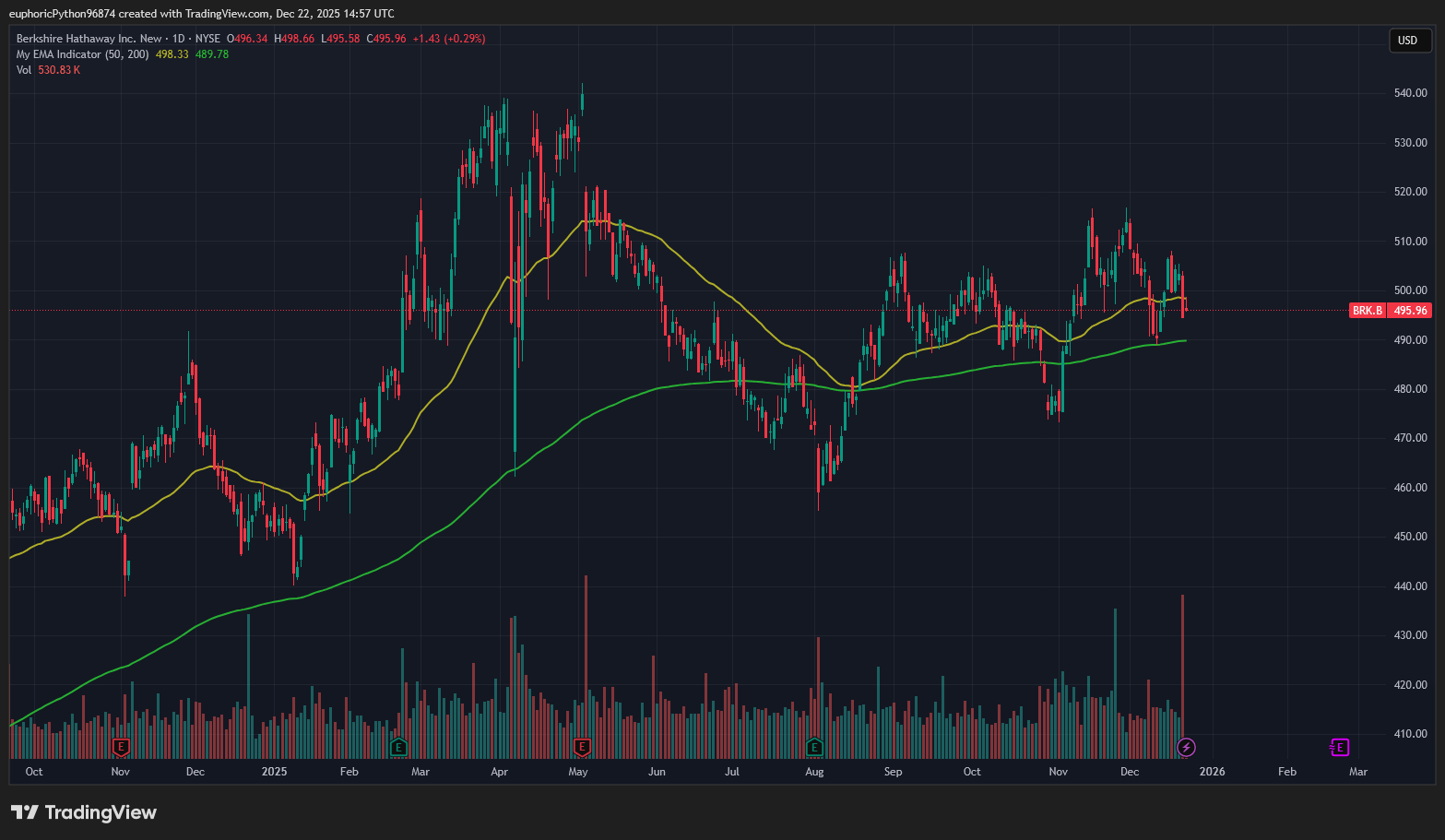This screenshot has width=1445, height=840.
Task: Click the Jun label on the time axis
Action: pos(657,772)
